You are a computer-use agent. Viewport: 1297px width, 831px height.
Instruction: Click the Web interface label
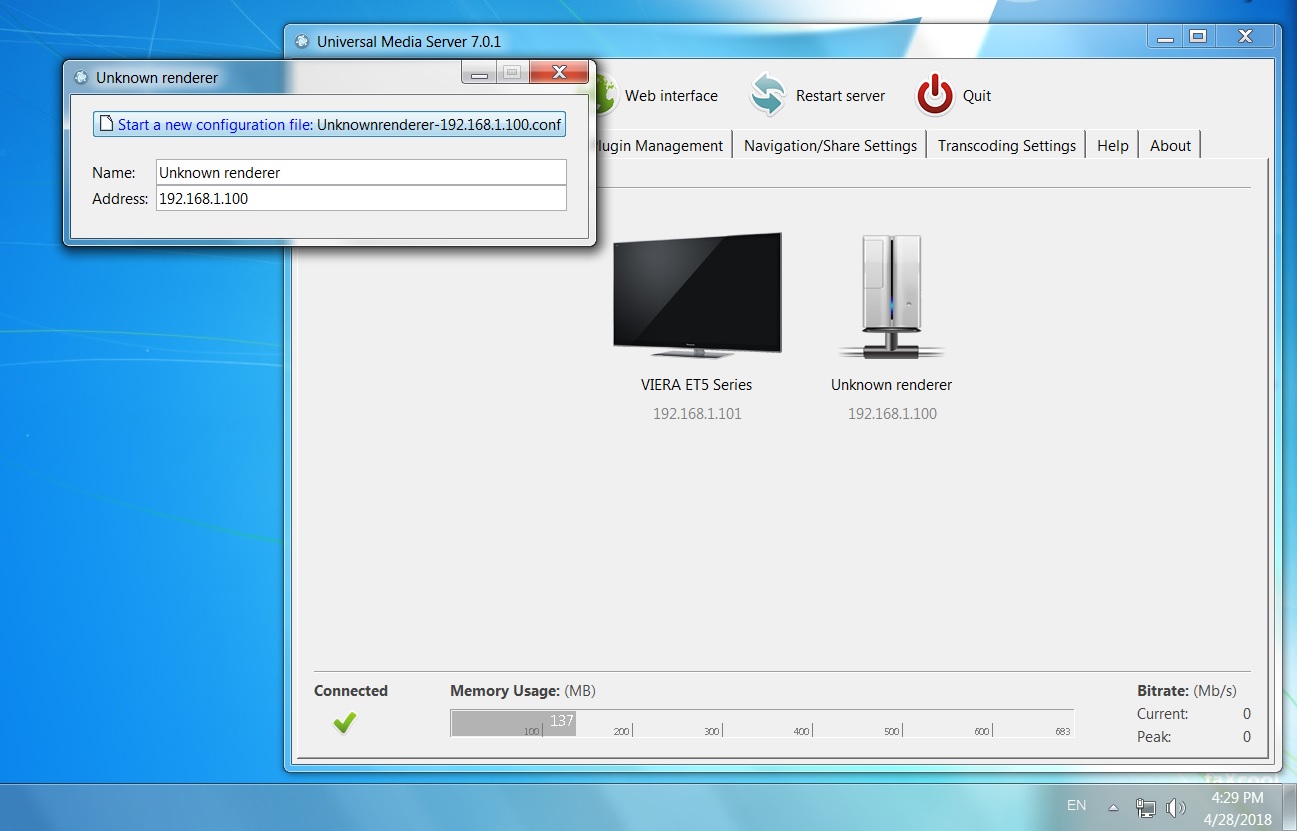[671, 96]
